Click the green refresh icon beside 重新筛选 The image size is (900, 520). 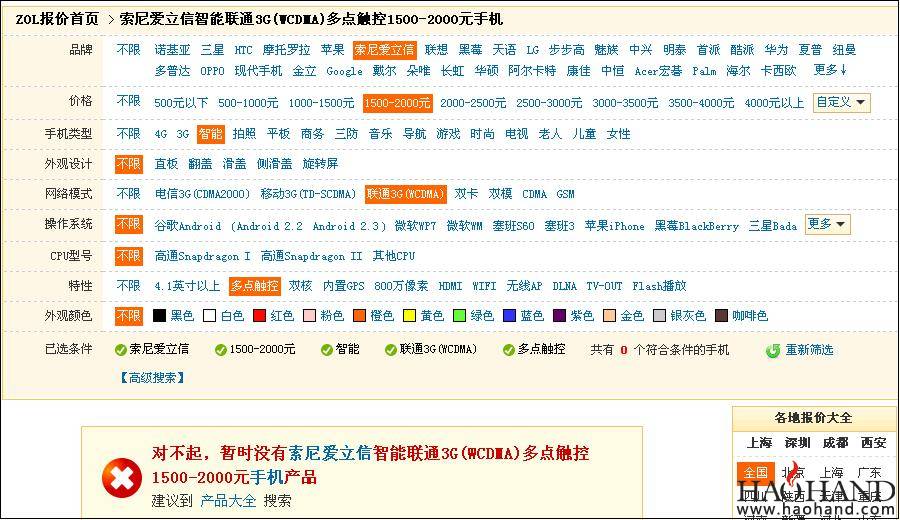tap(773, 350)
